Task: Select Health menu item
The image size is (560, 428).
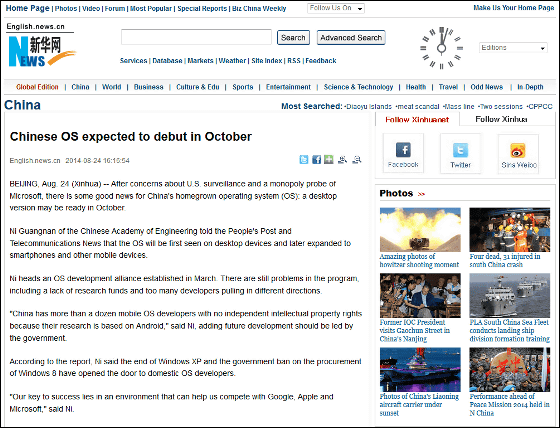Action: [416, 87]
